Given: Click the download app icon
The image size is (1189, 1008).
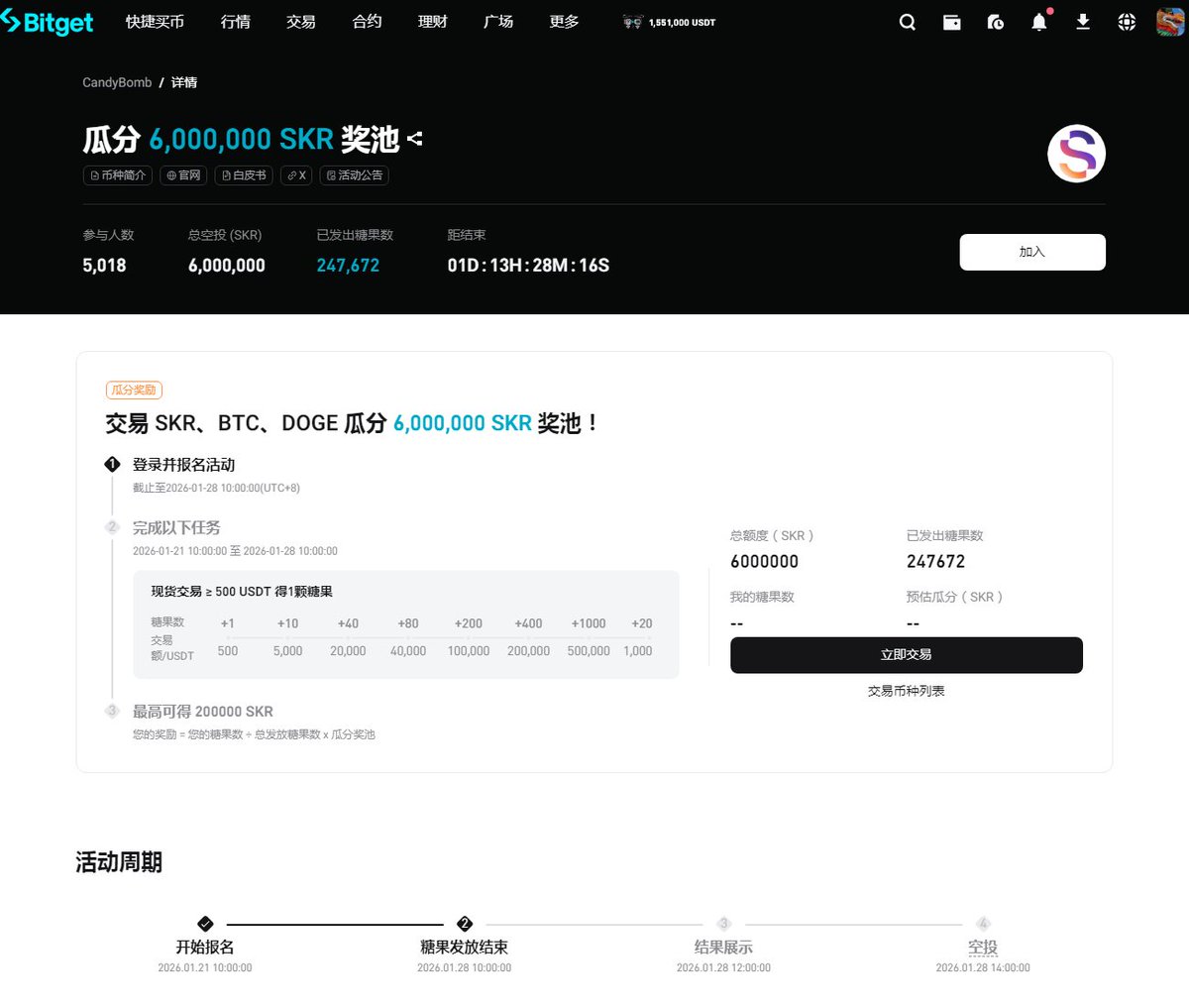Looking at the screenshot, I should 1083,22.
